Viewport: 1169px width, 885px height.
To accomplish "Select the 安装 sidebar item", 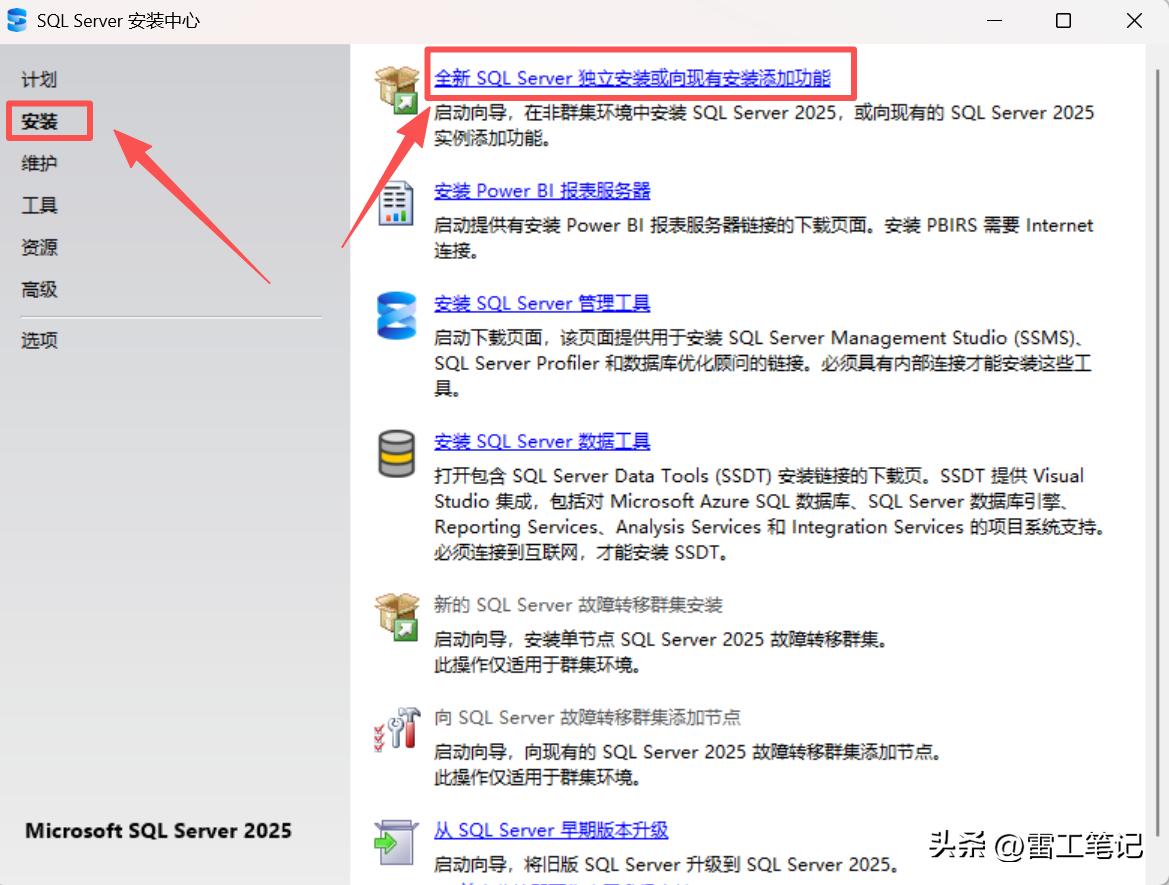I will [39, 121].
